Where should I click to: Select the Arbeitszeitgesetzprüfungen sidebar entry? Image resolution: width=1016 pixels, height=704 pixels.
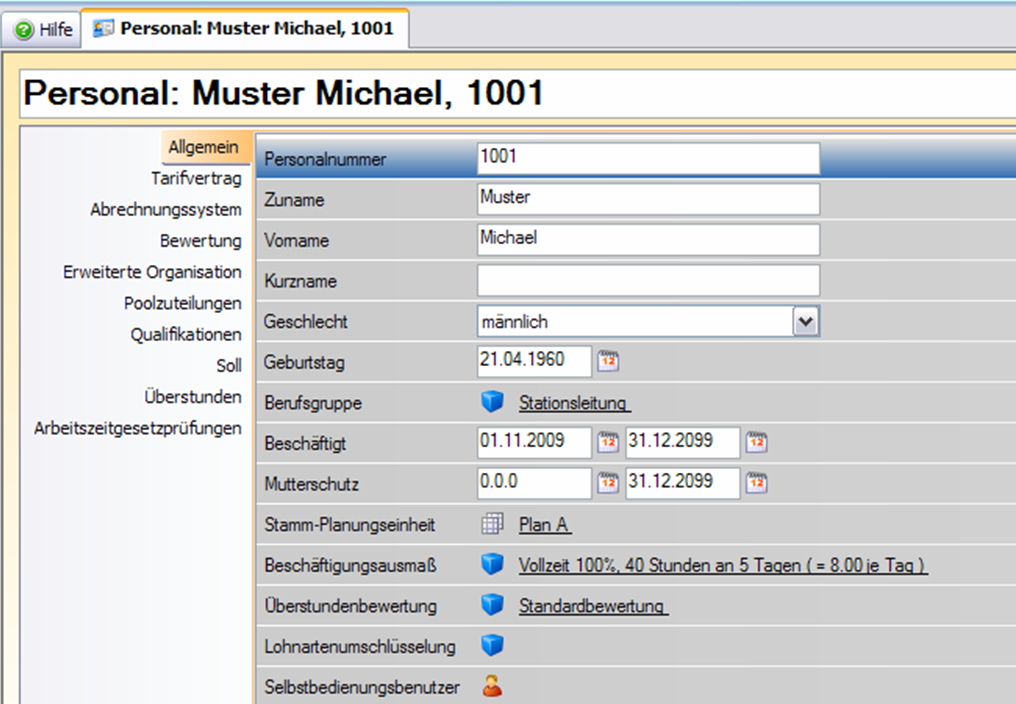click(138, 428)
